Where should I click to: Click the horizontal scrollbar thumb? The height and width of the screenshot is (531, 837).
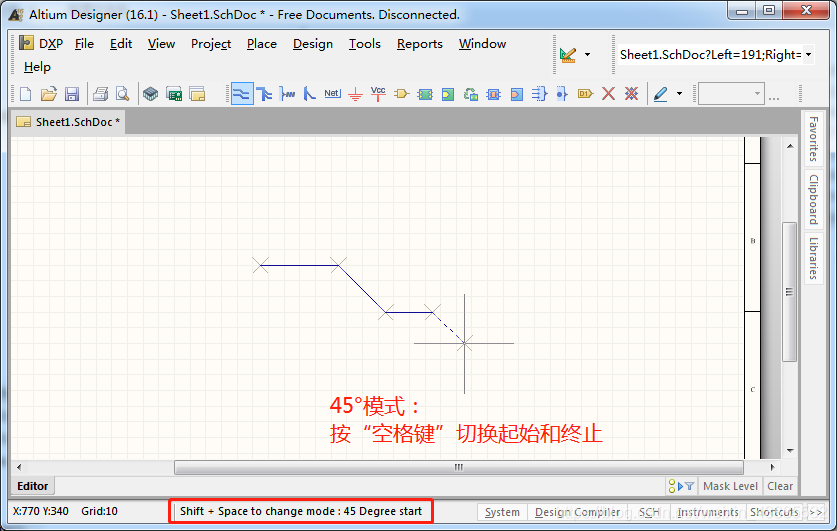click(x=459, y=467)
